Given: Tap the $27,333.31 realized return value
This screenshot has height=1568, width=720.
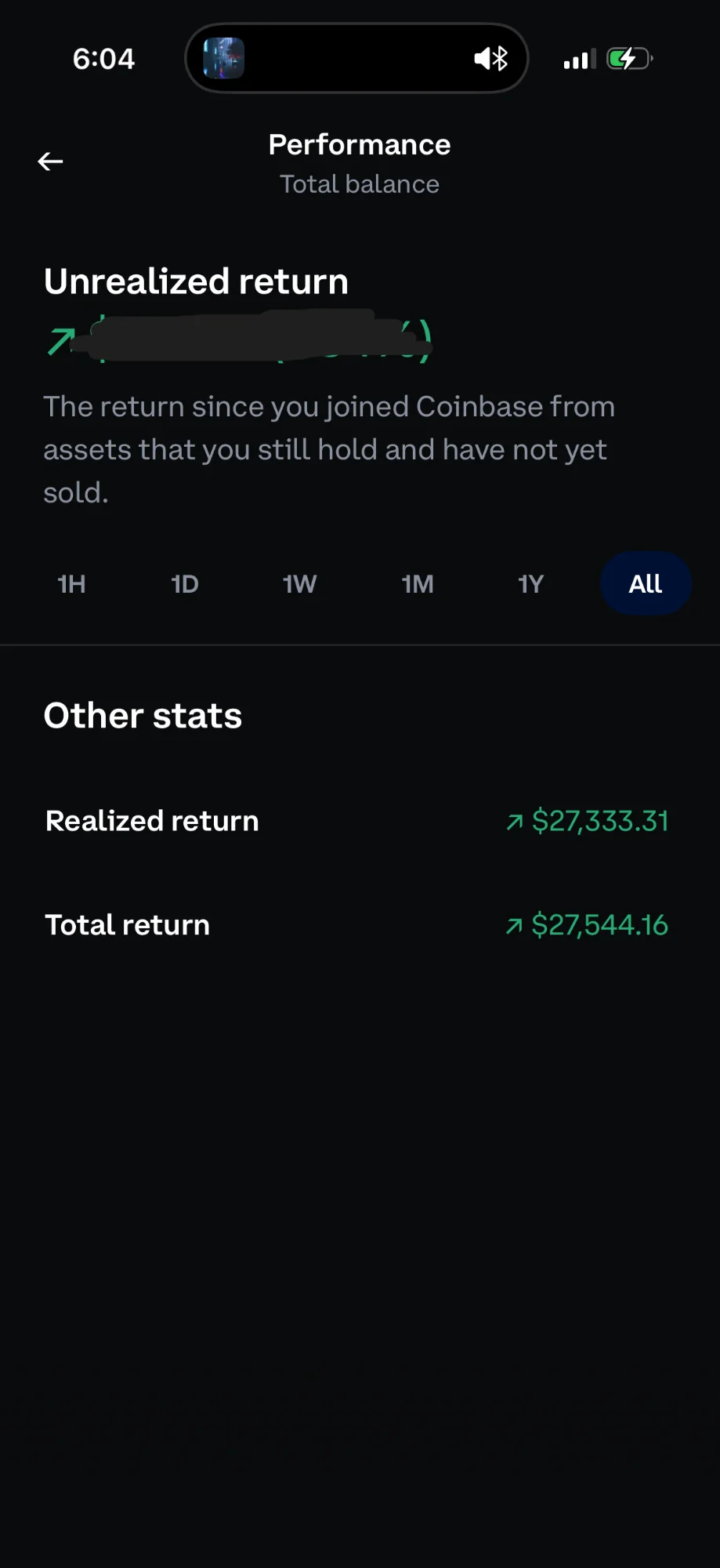Looking at the screenshot, I should click(600, 821).
